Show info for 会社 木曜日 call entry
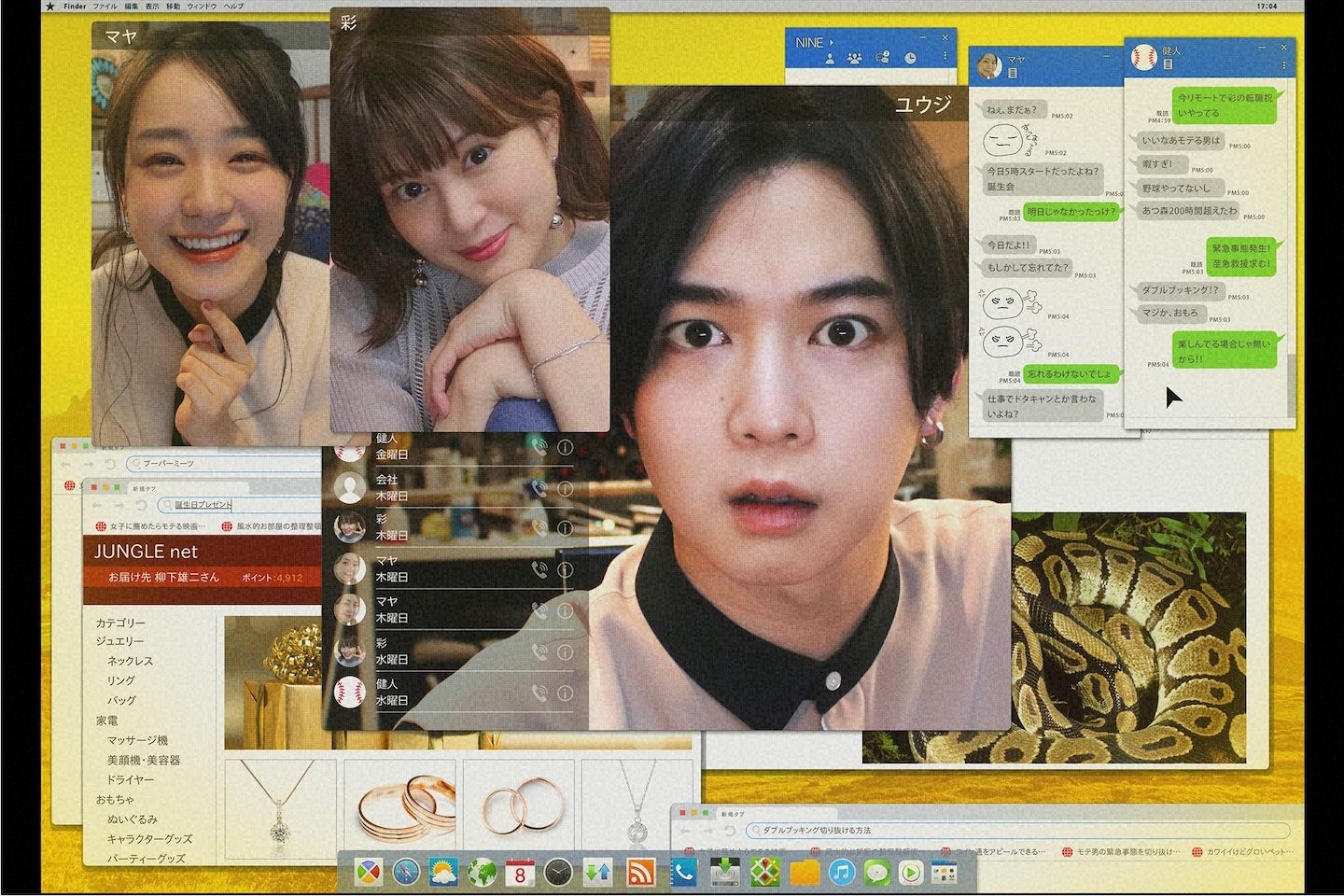The width and height of the screenshot is (1344, 896). (565, 488)
